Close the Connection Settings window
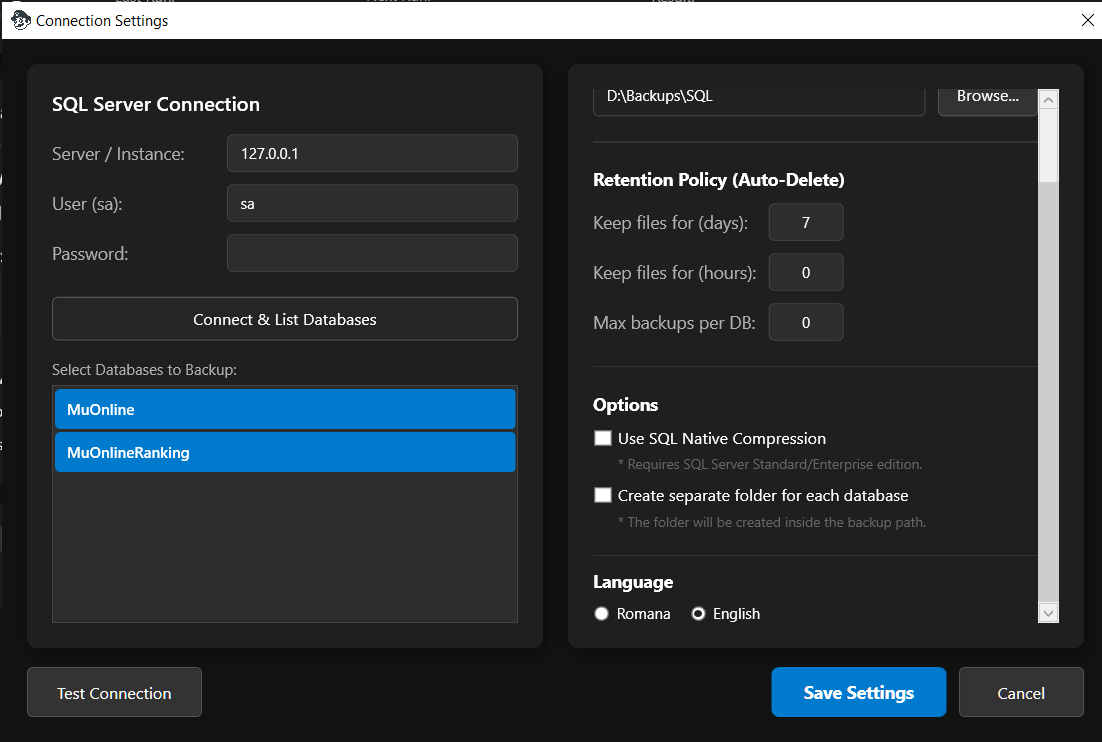Image resolution: width=1102 pixels, height=742 pixels. tap(1088, 20)
